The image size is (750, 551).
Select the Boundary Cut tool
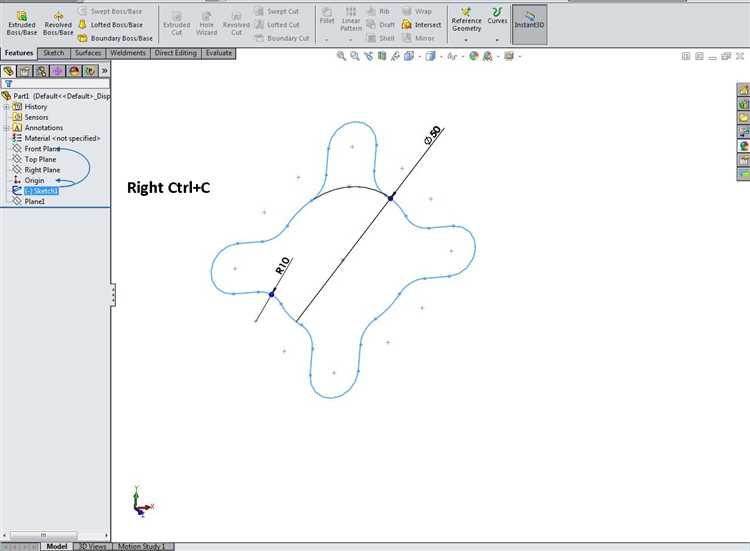(x=282, y=38)
